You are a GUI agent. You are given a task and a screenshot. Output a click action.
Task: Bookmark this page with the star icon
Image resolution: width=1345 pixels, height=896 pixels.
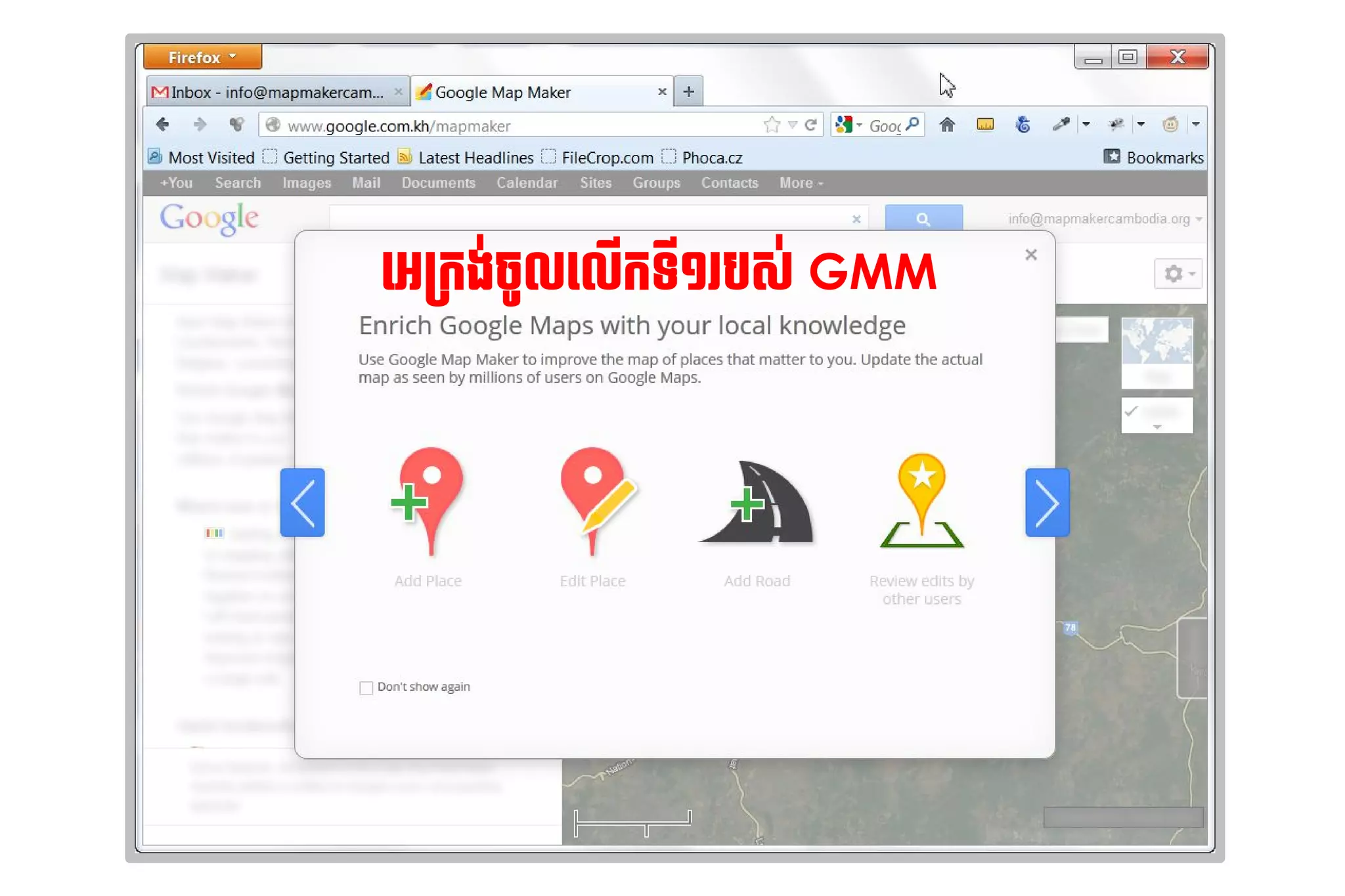pyautogui.click(x=772, y=125)
